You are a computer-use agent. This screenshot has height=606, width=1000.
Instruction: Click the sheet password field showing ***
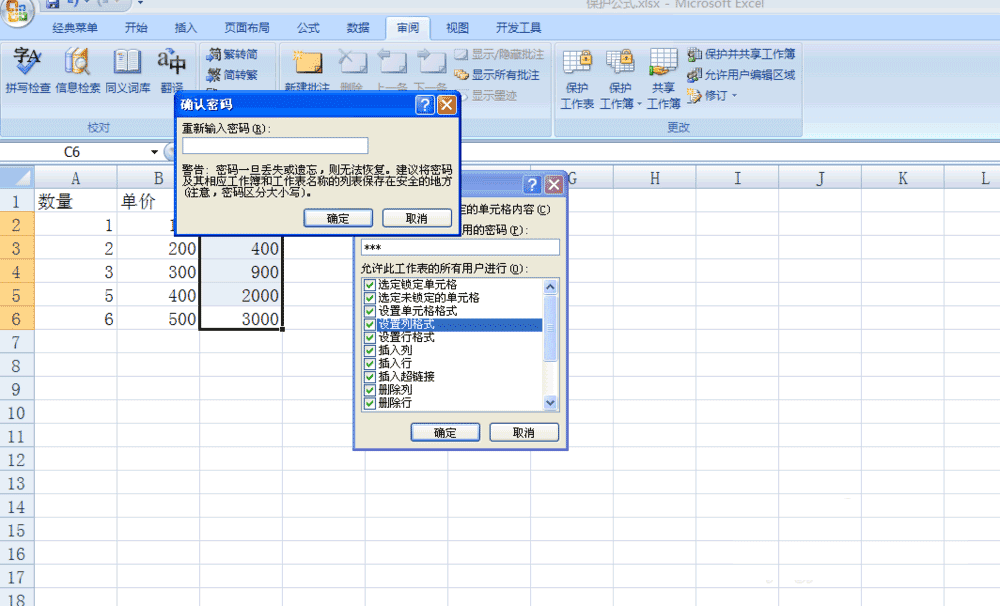click(x=460, y=247)
